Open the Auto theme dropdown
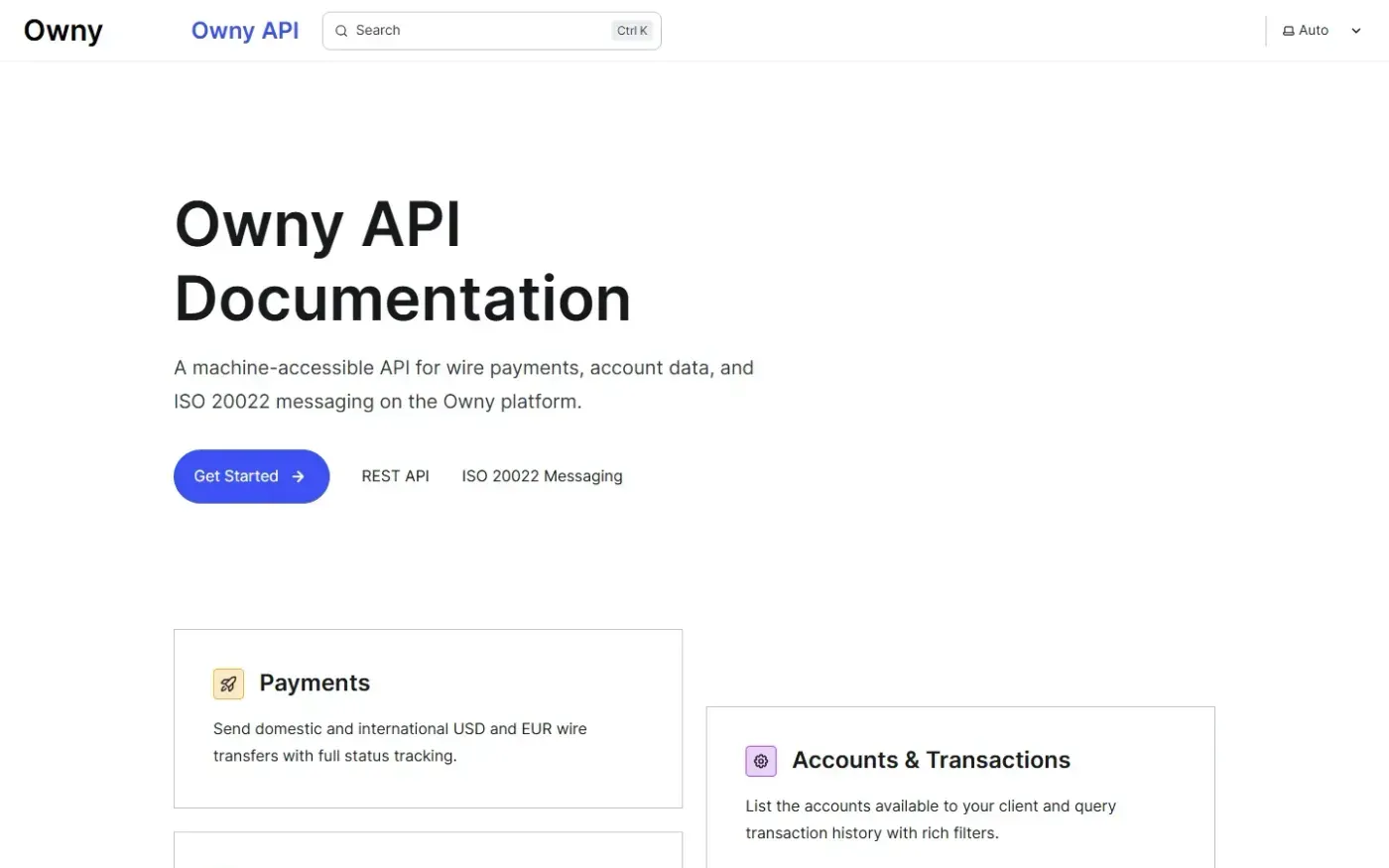This screenshot has width=1389, height=868. [1322, 31]
